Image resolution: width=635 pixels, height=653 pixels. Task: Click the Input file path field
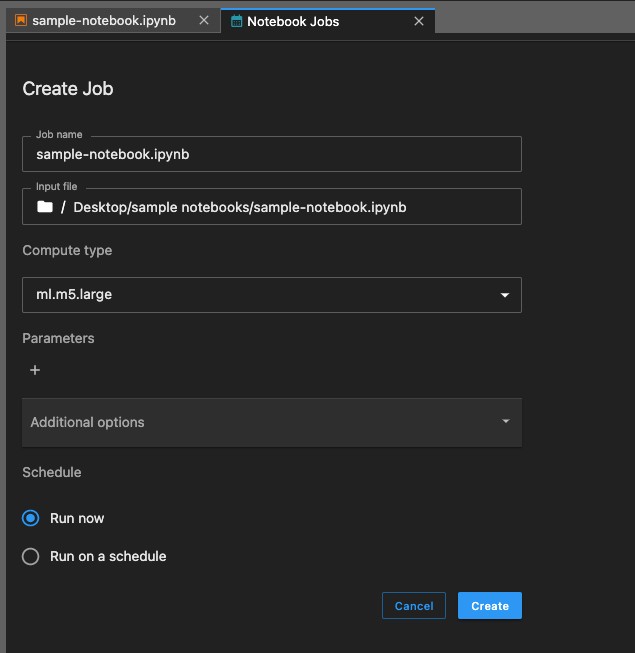tap(272, 207)
